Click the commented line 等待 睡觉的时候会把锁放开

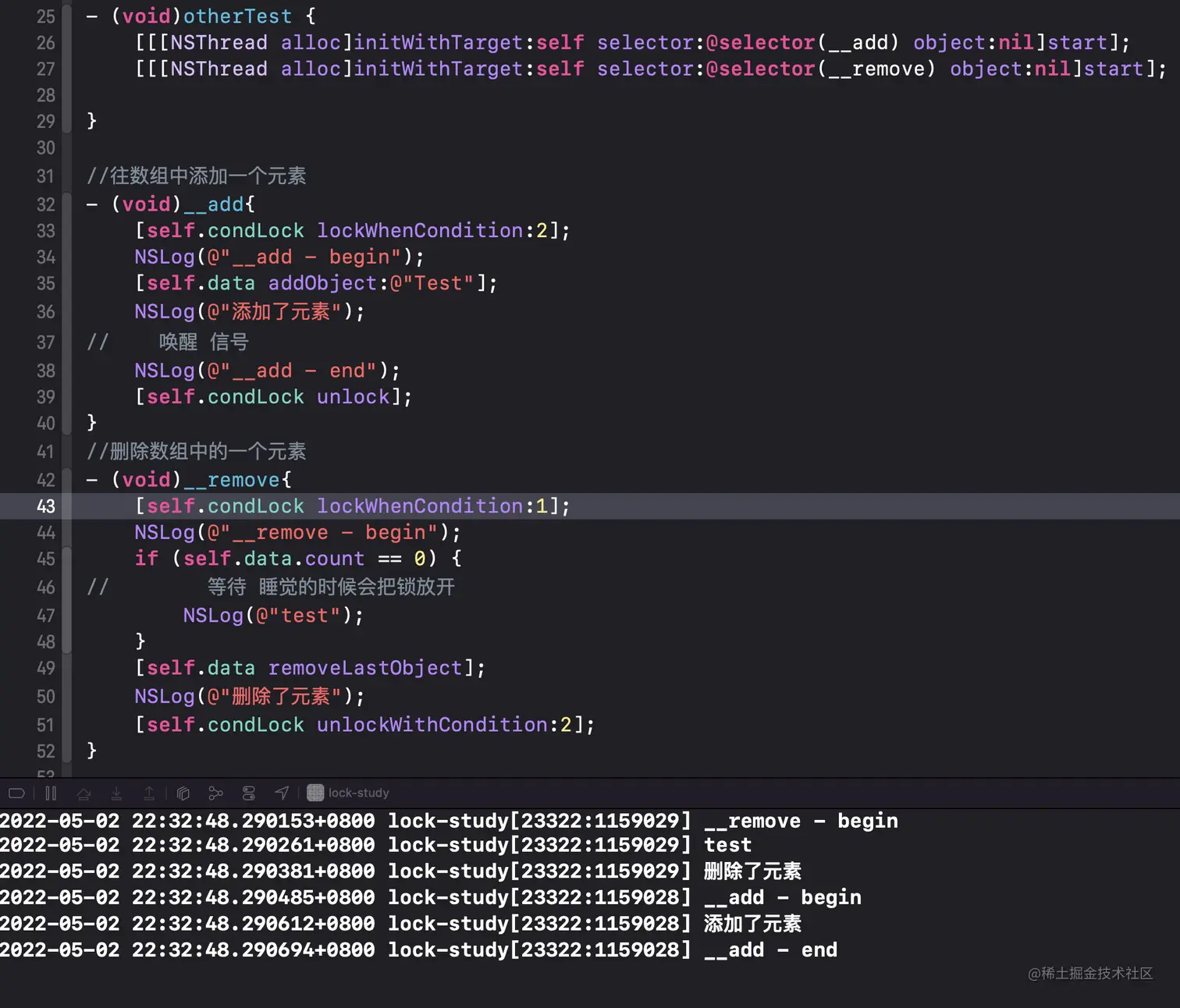pos(271,587)
